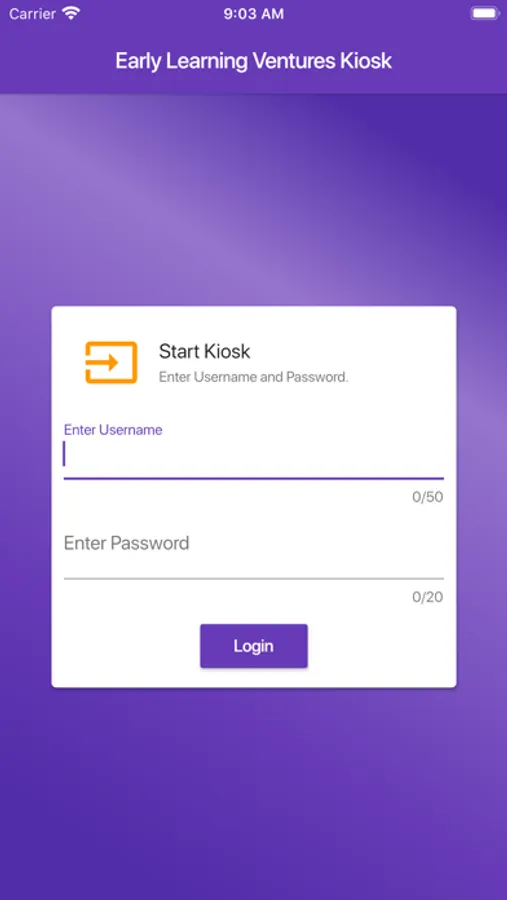The height and width of the screenshot is (900, 507).
Task: Click the 0/20 password character counter
Action: (428, 598)
